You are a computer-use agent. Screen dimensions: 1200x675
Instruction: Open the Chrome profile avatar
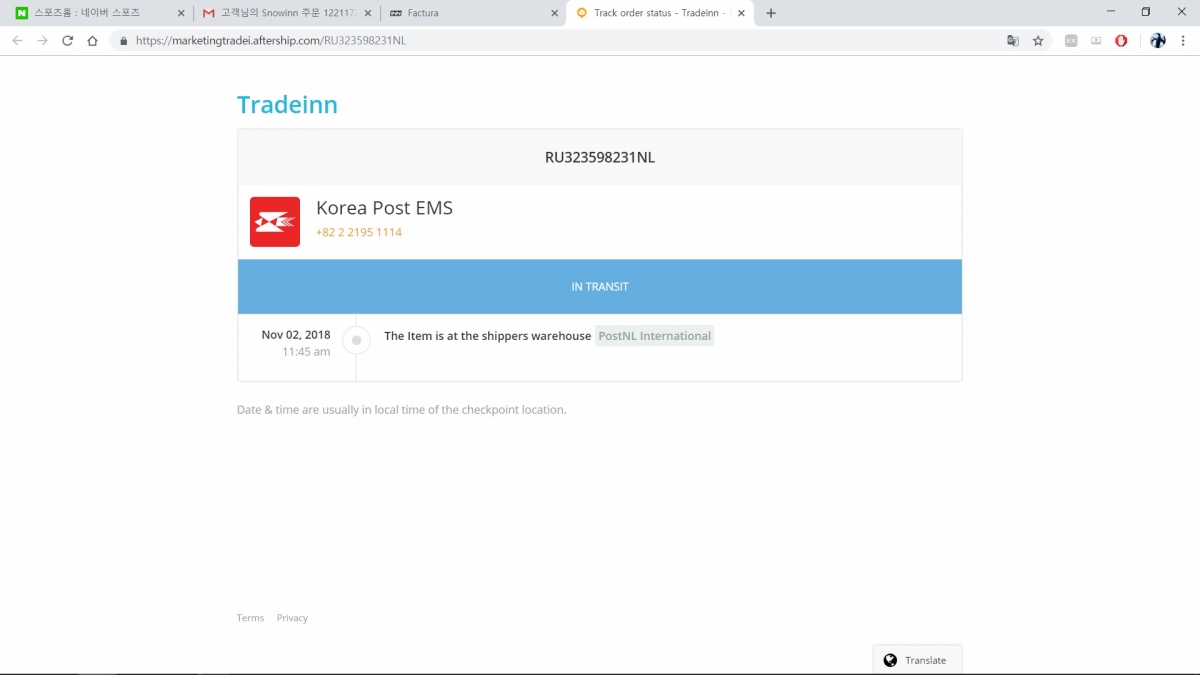tap(1158, 41)
